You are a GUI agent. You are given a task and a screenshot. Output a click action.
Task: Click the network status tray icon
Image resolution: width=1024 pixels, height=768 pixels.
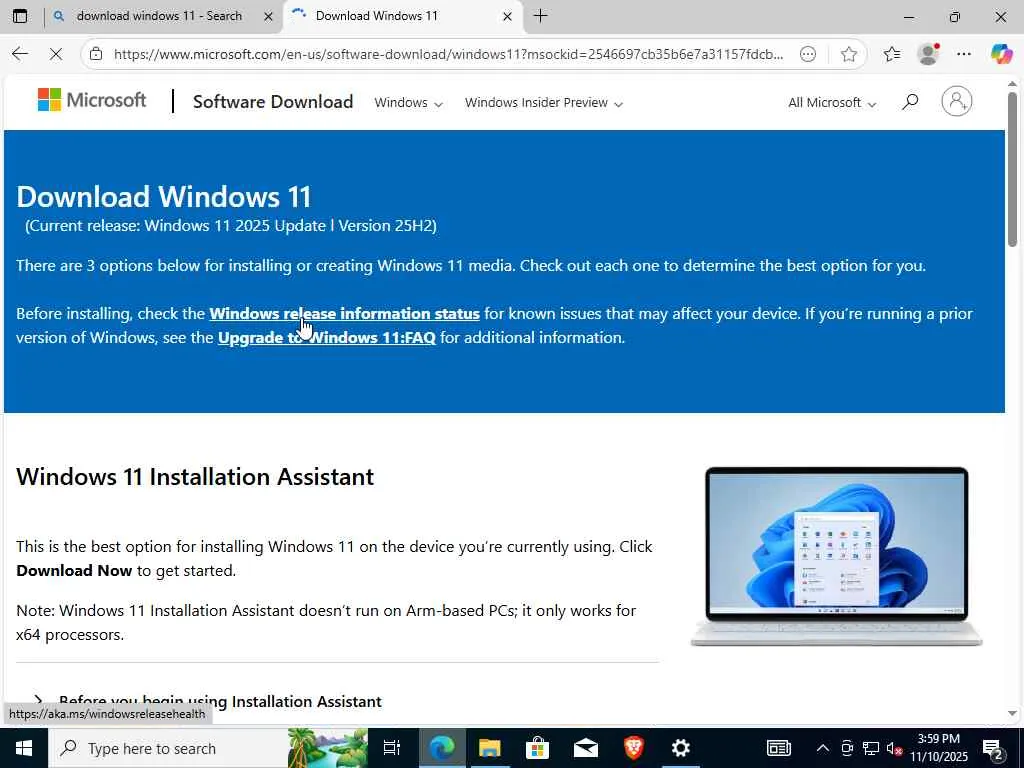(x=870, y=748)
